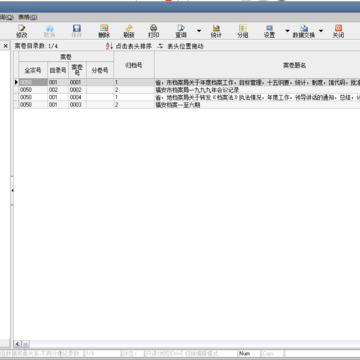Viewport: 360px width, 360px height.
Task: Sort by the 归档号 column header
Action: click(134, 65)
